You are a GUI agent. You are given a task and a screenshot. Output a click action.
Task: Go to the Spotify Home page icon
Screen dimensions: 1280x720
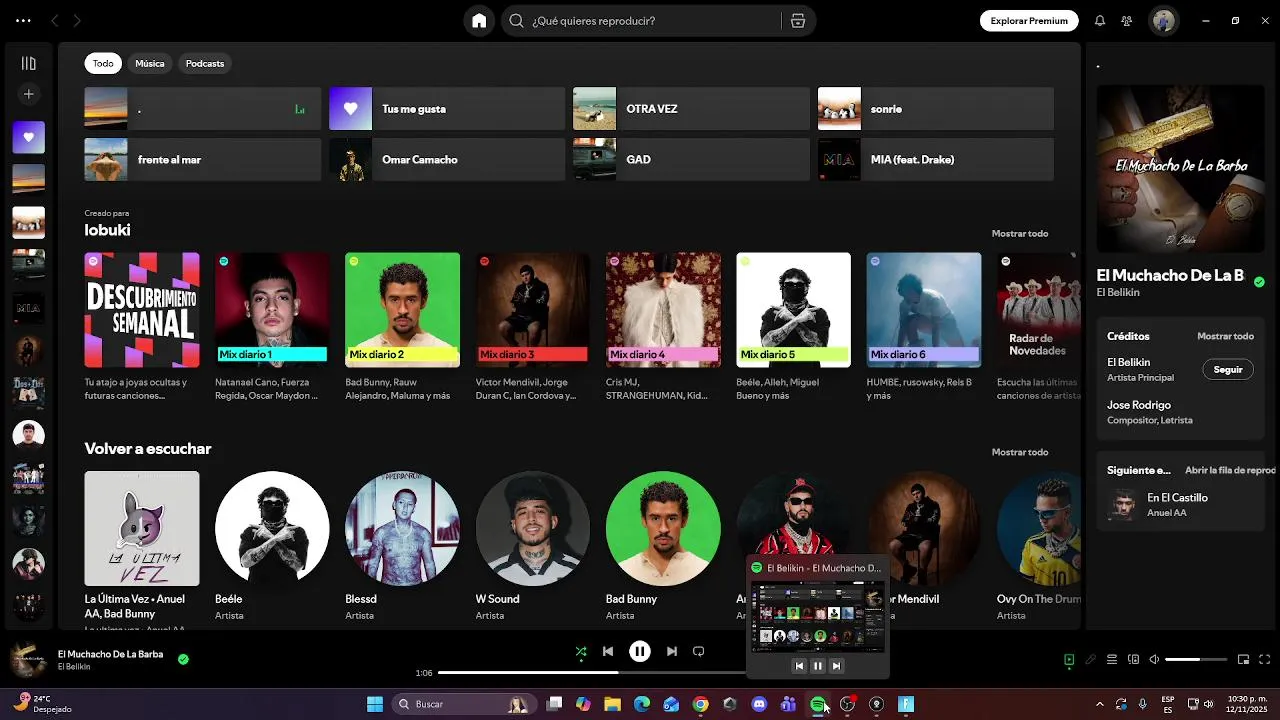479,21
